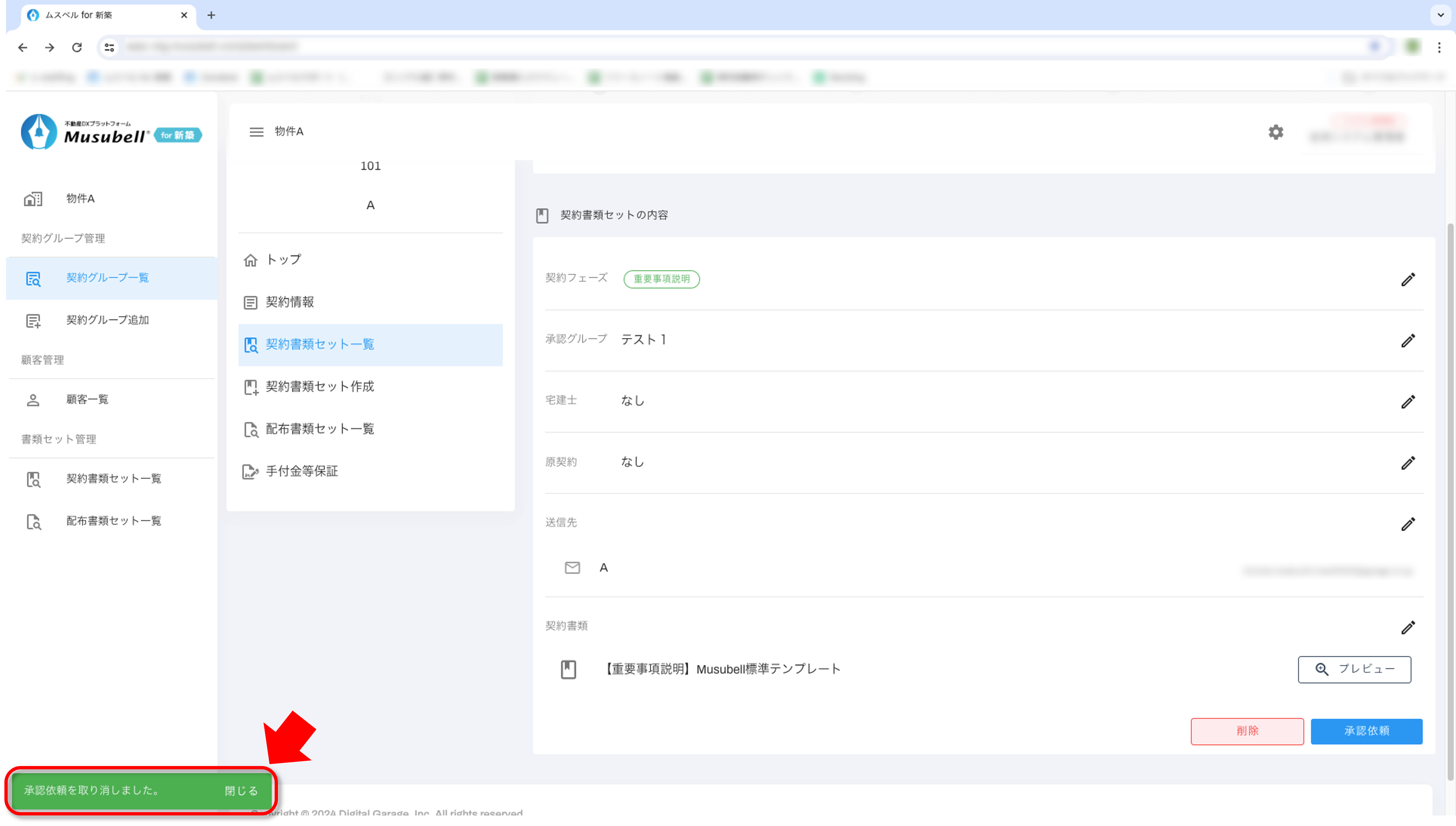
Task: Click the blue 承認依頼 button
Action: (1366, 731)
